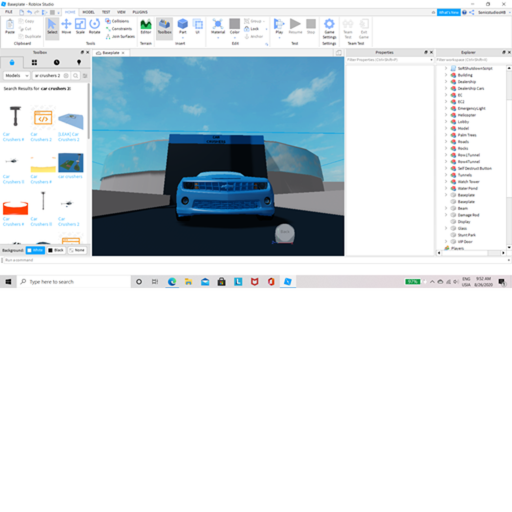512x512 pixels.
Task: Choose the Rotate tool
Action: [95, 26]
